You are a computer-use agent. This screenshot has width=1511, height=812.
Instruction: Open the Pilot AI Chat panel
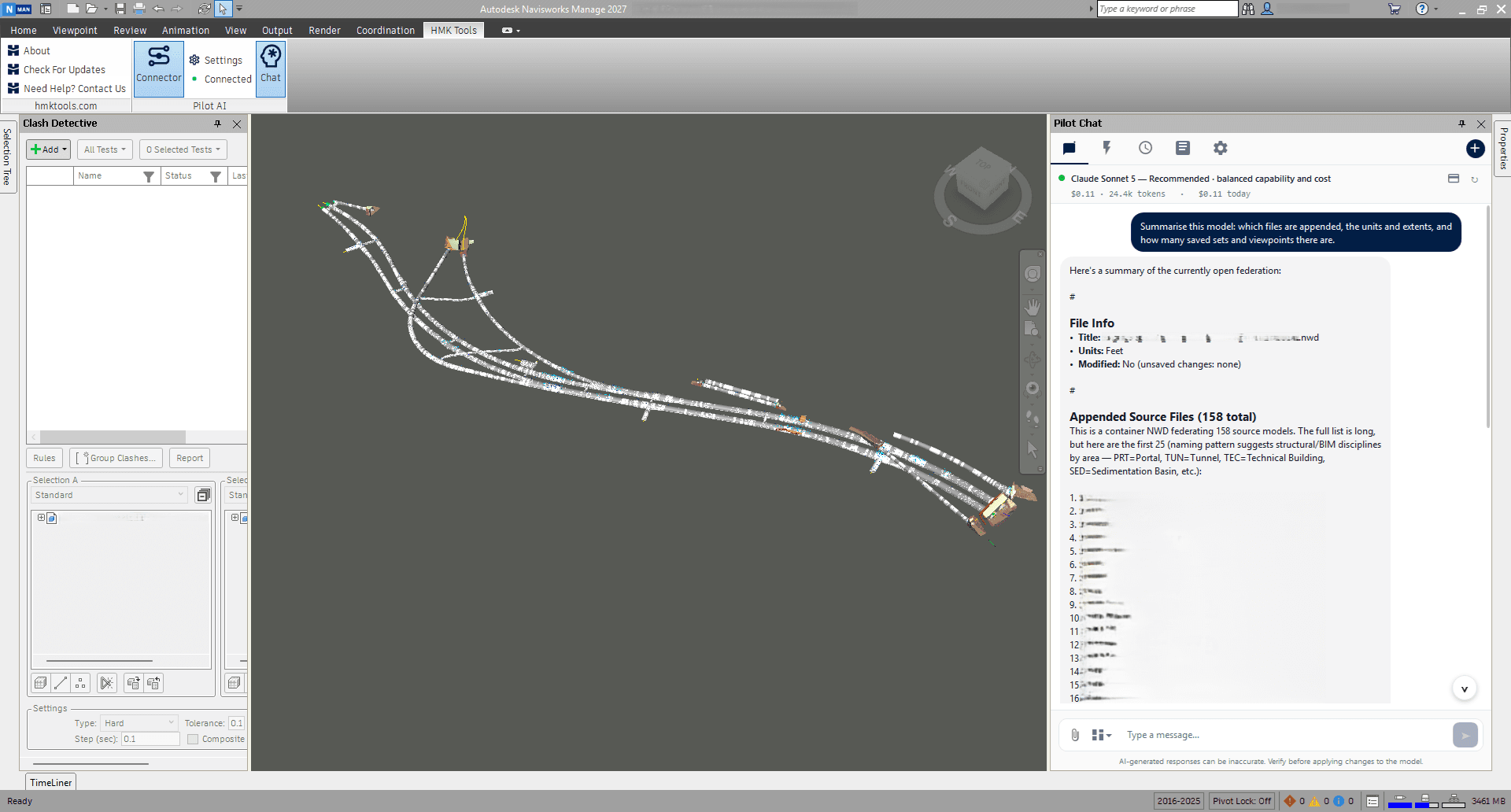271,68
